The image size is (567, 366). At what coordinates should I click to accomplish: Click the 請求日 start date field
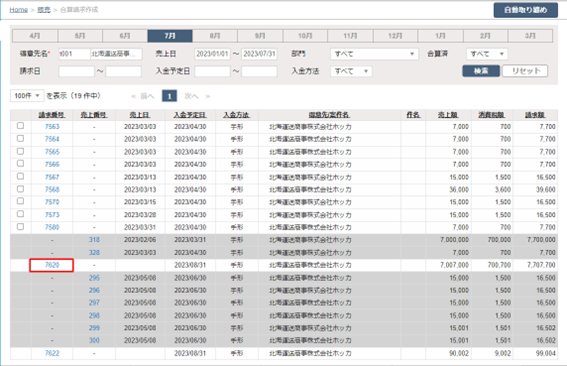click(x=76, y=71)
